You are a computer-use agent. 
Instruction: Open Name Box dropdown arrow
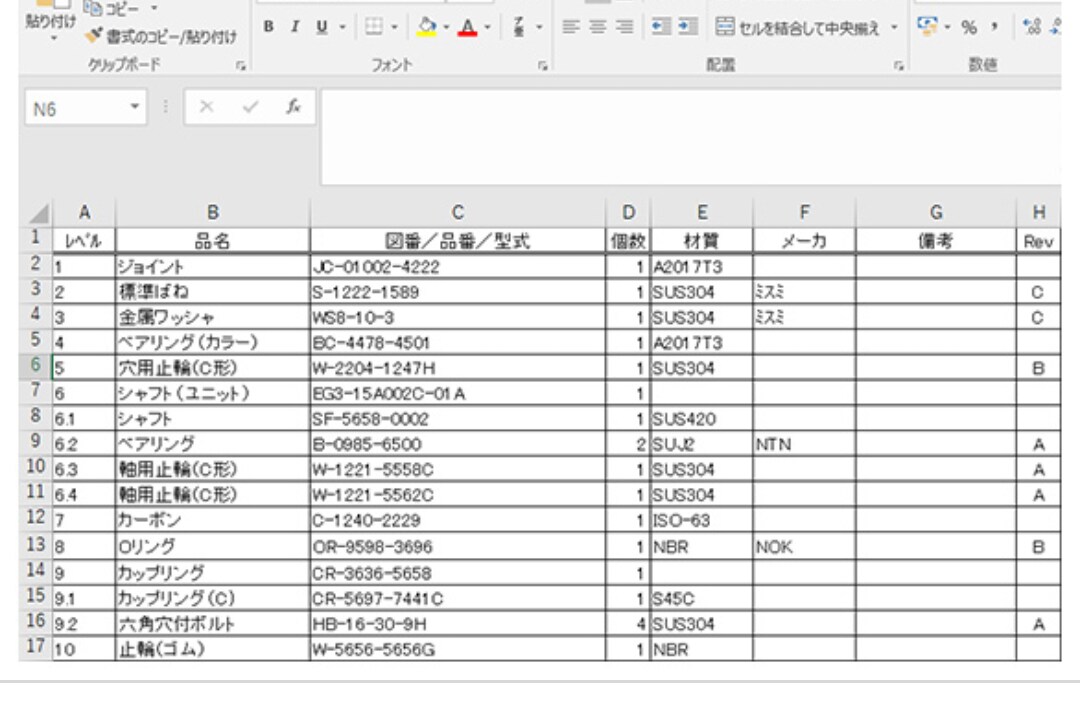tap(135, 107)
